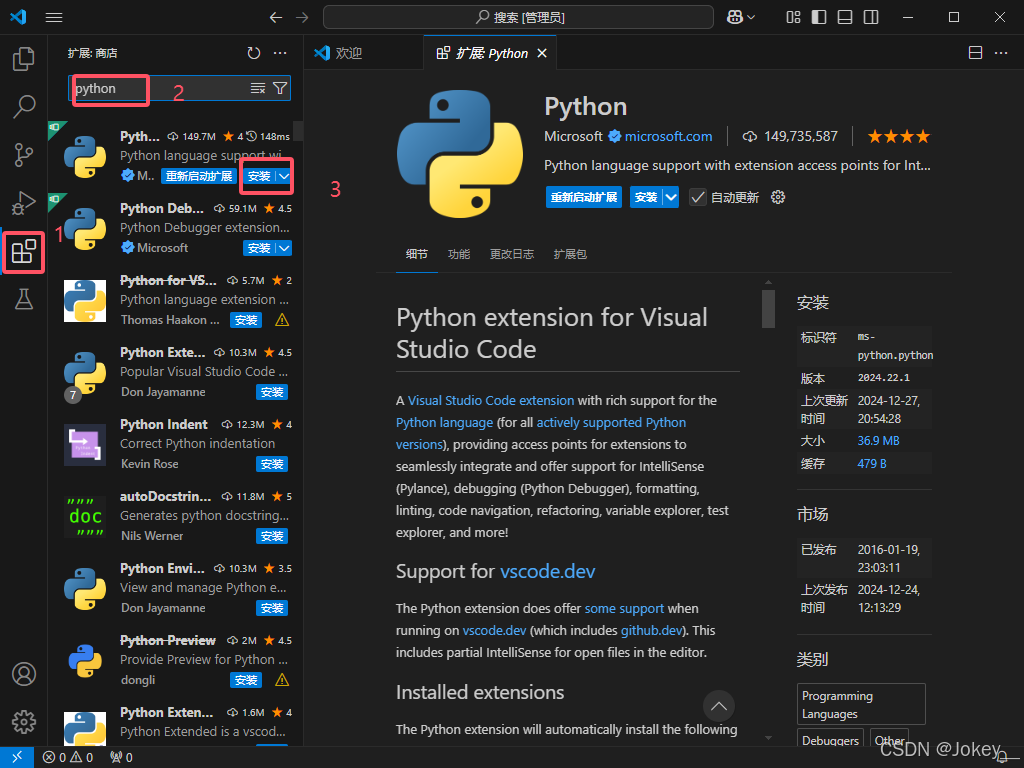Open the vscode.dev heading link
Image resolution: width=1024 pixels, height=768 pixels.
point(547,571)
